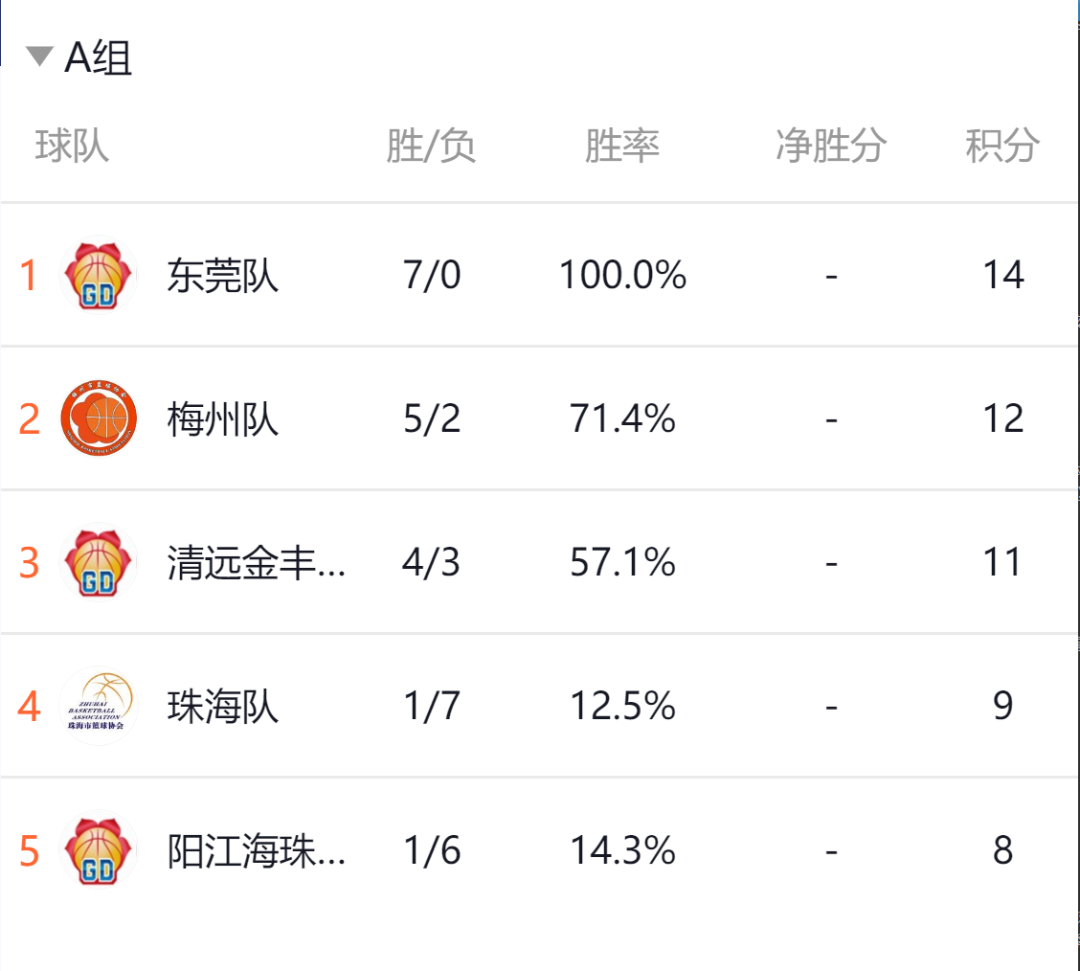The height and width of the screenshot is (971, 1080).
Task: Click the 胜率 column header
Action: click(622, 146)
